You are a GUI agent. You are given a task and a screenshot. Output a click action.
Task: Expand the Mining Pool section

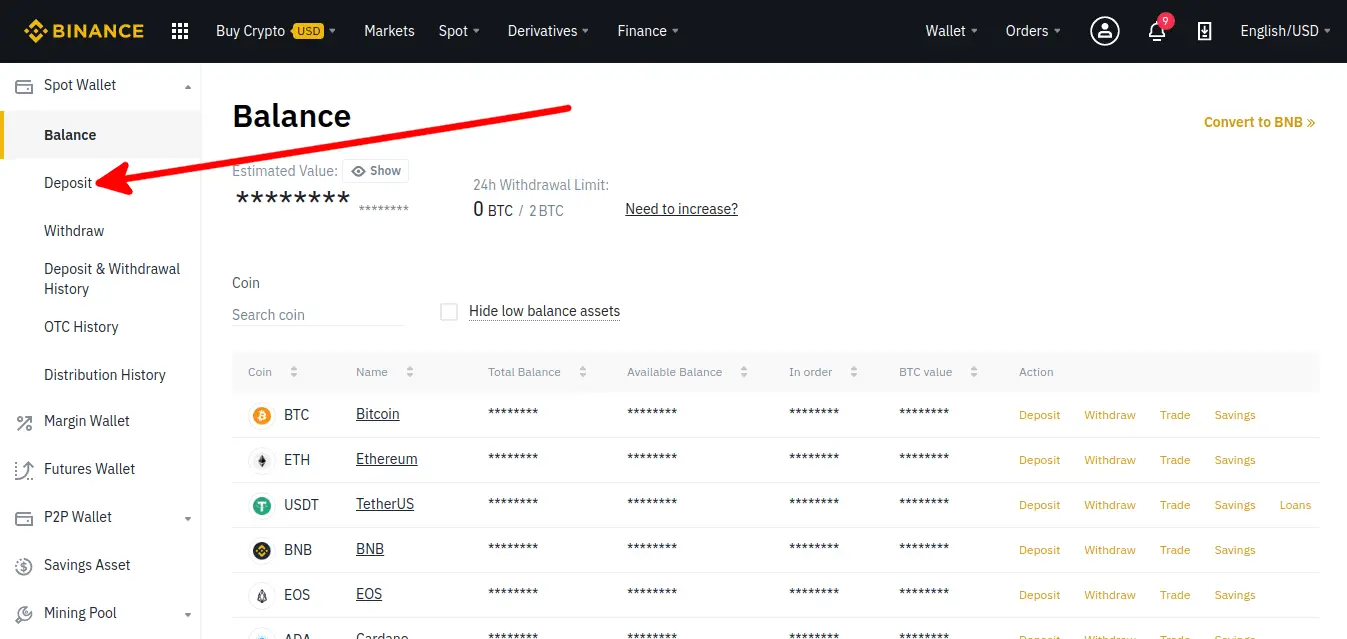tap(188, 615)
